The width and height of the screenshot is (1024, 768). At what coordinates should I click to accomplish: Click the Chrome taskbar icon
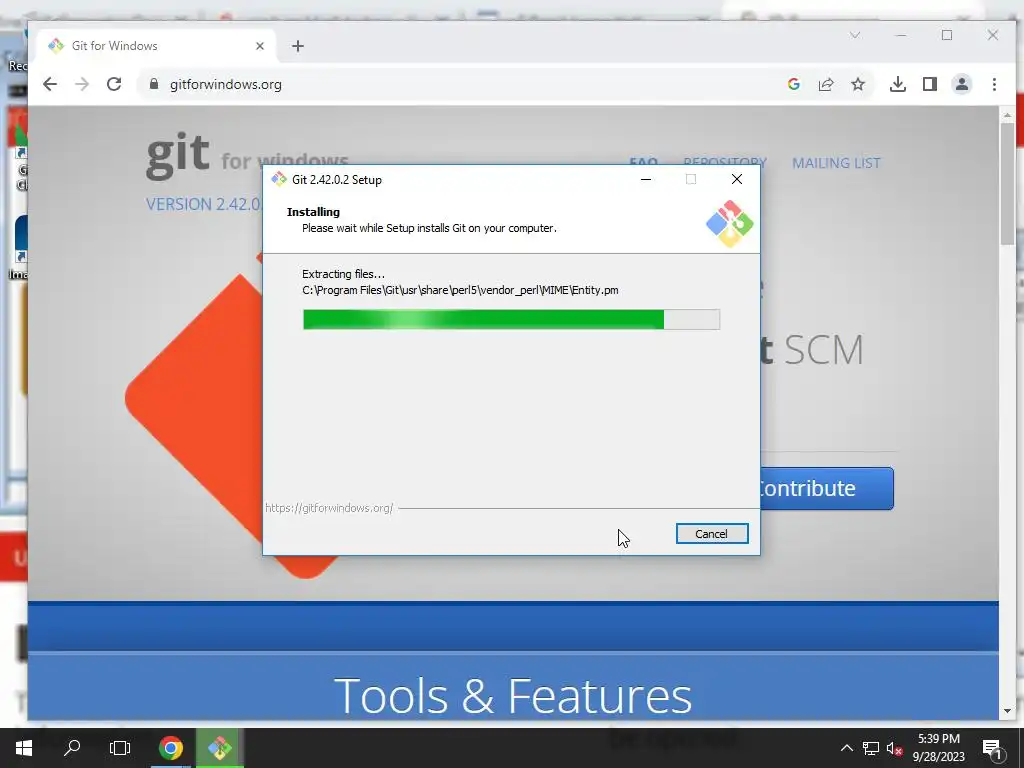click(x=170, y=748)
